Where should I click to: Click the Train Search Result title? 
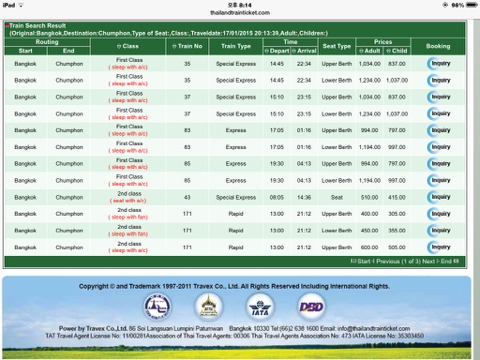click(x=37, y=26)
